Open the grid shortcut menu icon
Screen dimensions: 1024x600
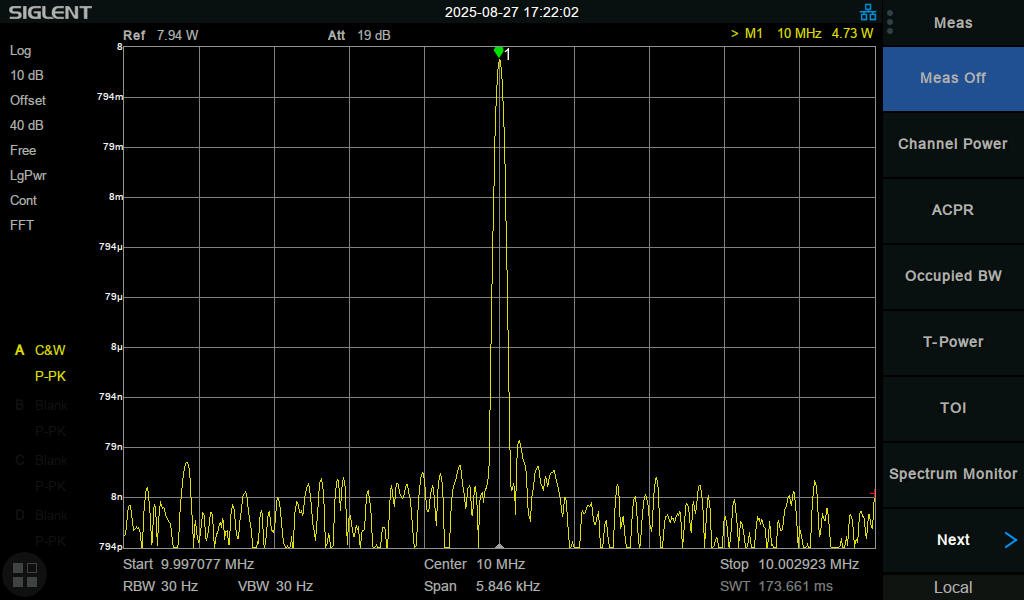pyautogui.click(x=25, y=573)
